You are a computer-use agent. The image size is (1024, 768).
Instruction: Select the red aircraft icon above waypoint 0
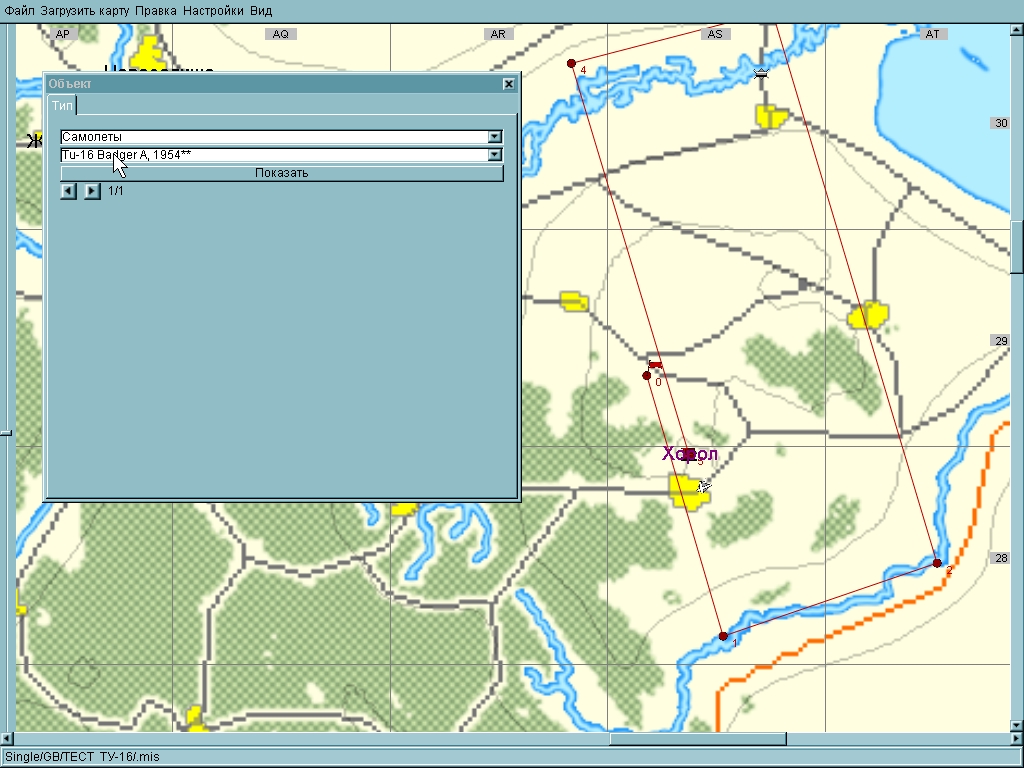(655, 364)
